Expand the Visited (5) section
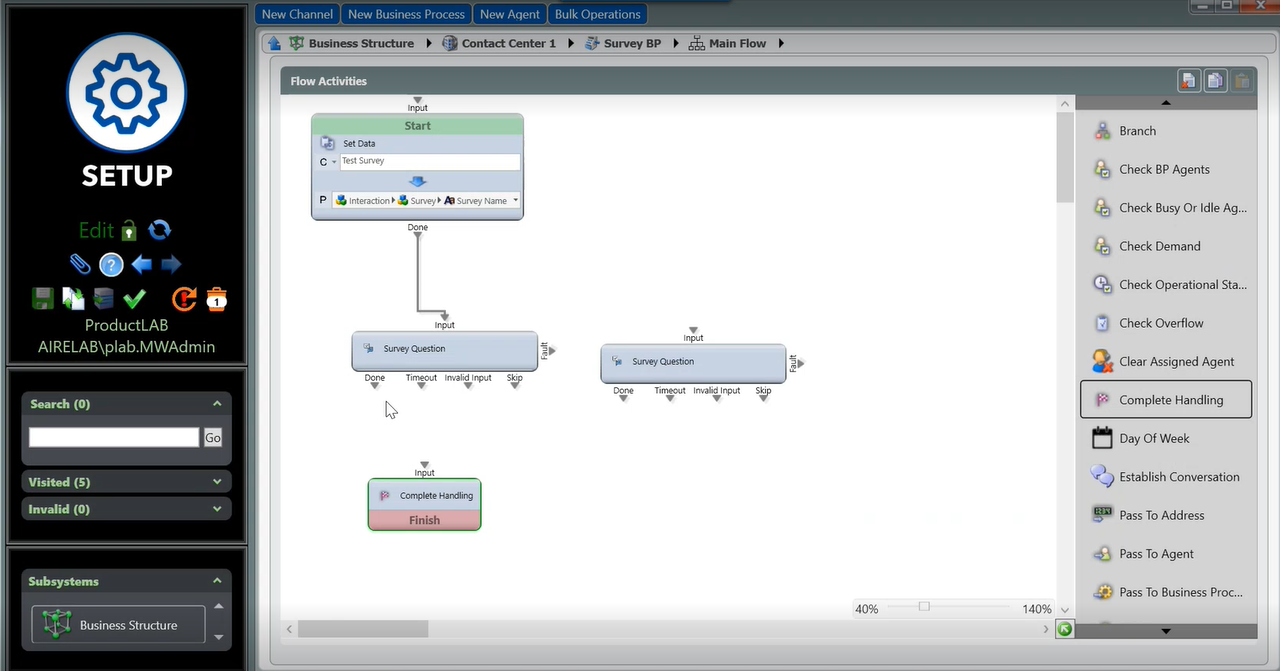 pyautogui.click(x=217, y=482)
